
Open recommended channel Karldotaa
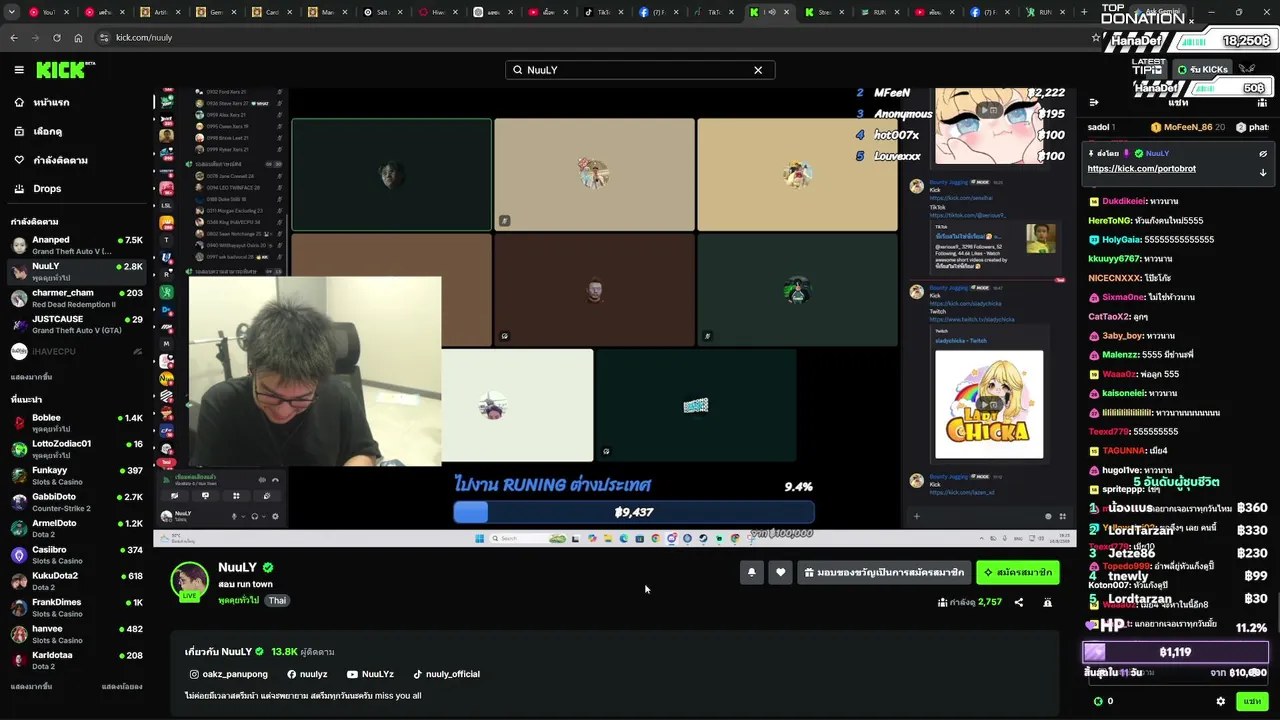77,661
